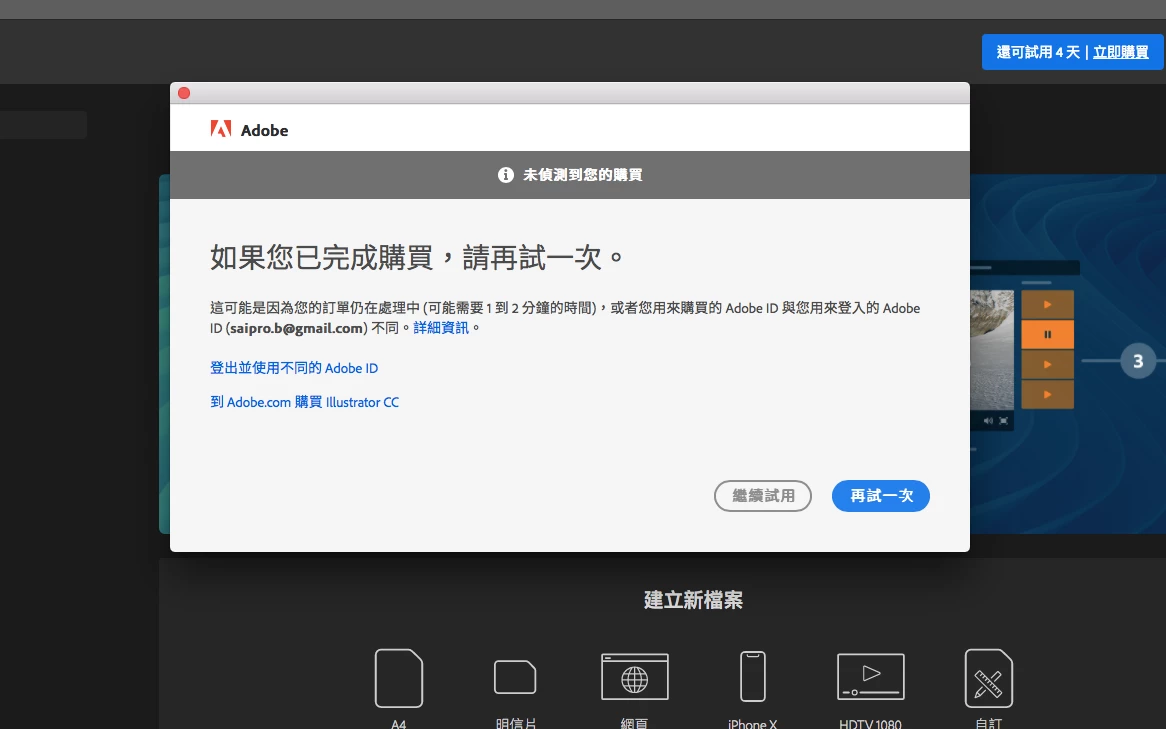Select the 明信片 preset icon
The image size is (1166, 729).
(515, 677)
